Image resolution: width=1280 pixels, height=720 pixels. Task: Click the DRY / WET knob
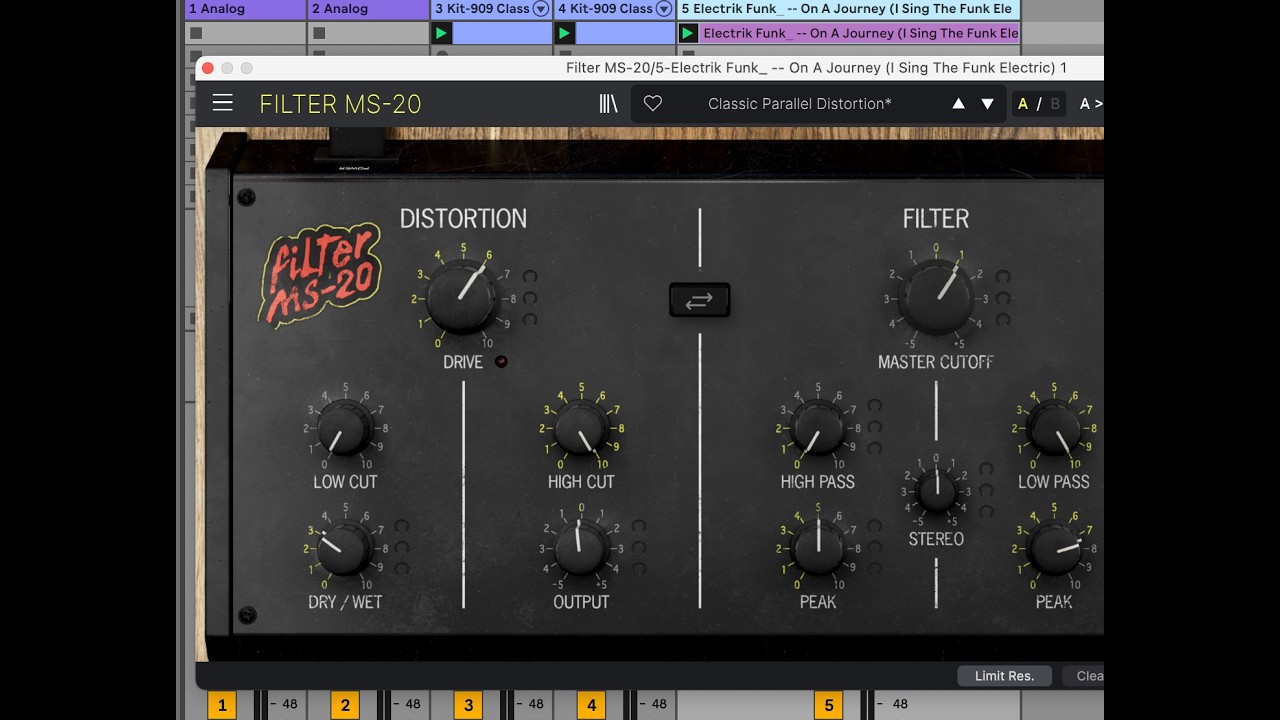(345, 549)
